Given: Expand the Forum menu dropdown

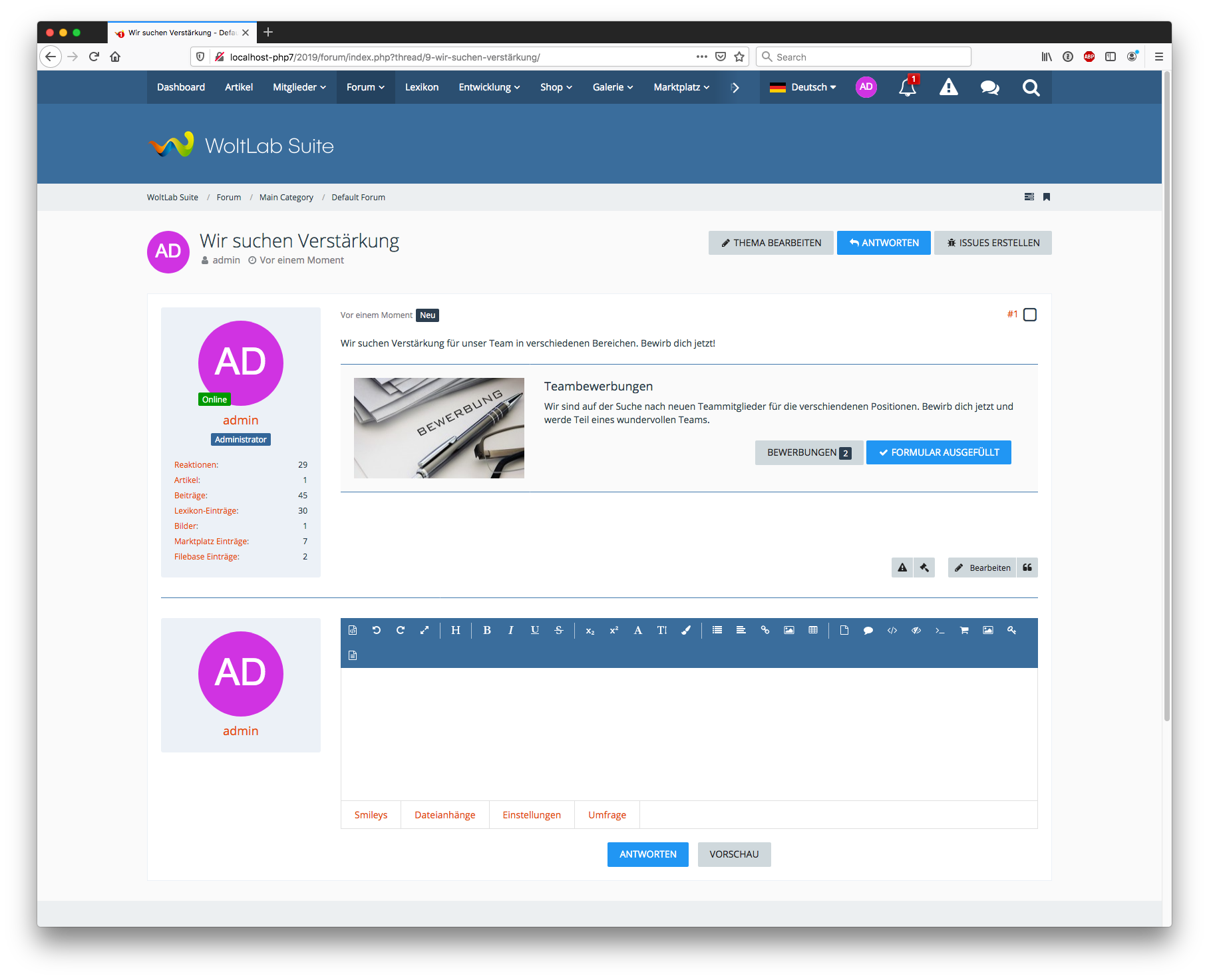Looking at the screenshot, I should 365,87.
